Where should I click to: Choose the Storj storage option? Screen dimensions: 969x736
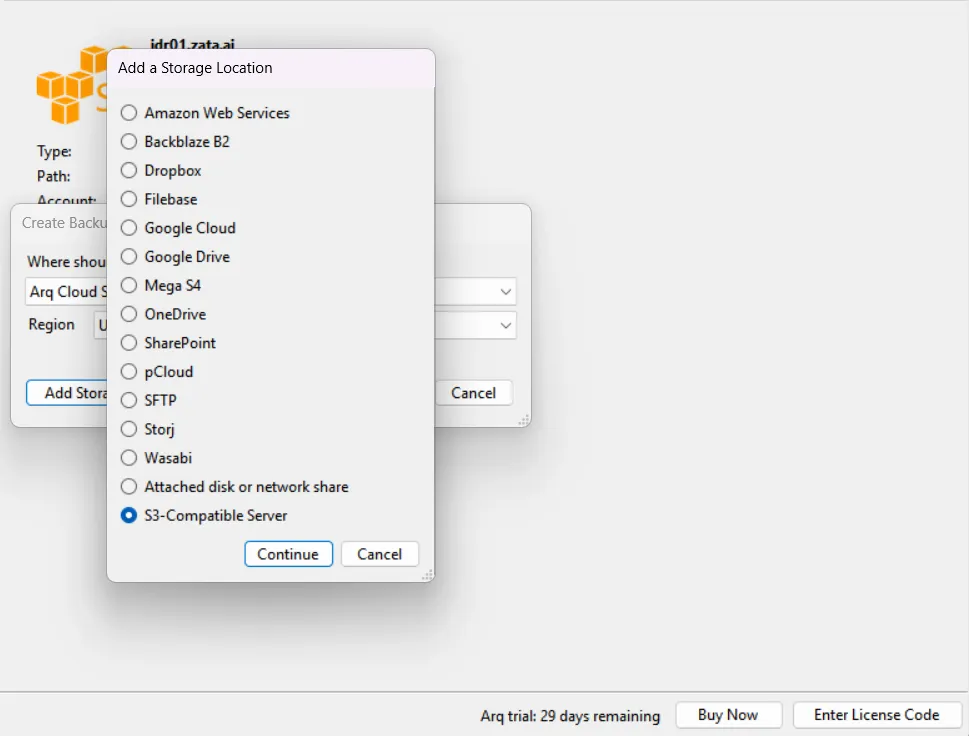129,429
